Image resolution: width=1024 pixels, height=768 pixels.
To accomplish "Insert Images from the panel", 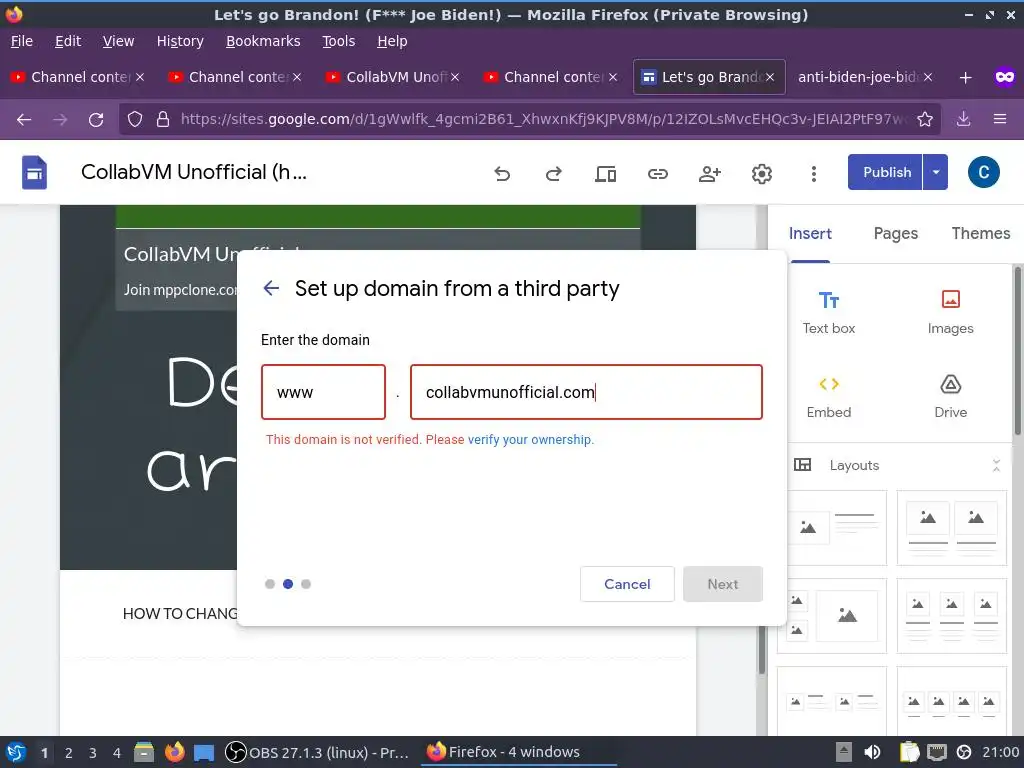I will (x=950, y=313).
